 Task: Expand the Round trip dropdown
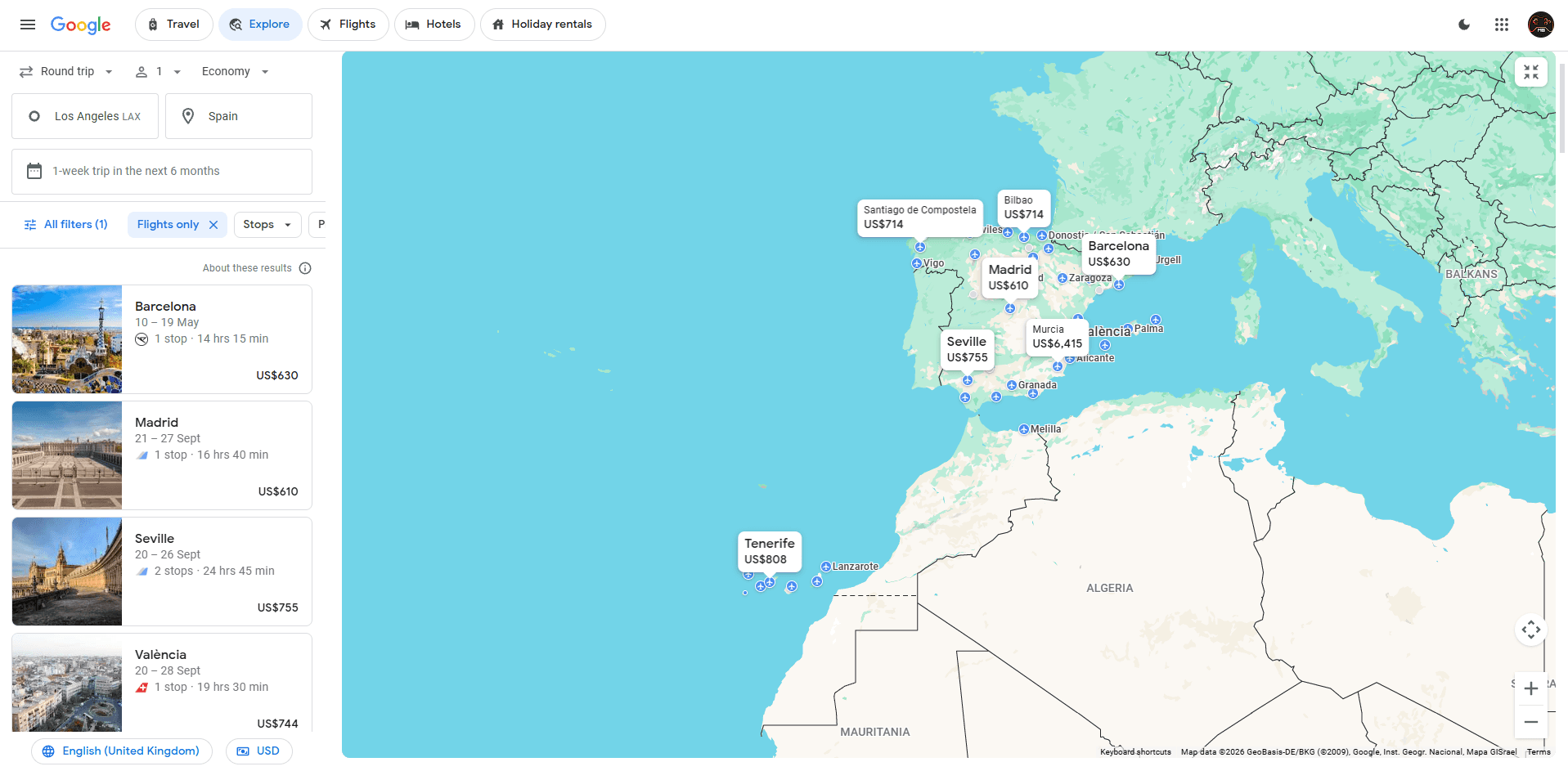pyautogui.click(x=66, y=72)
